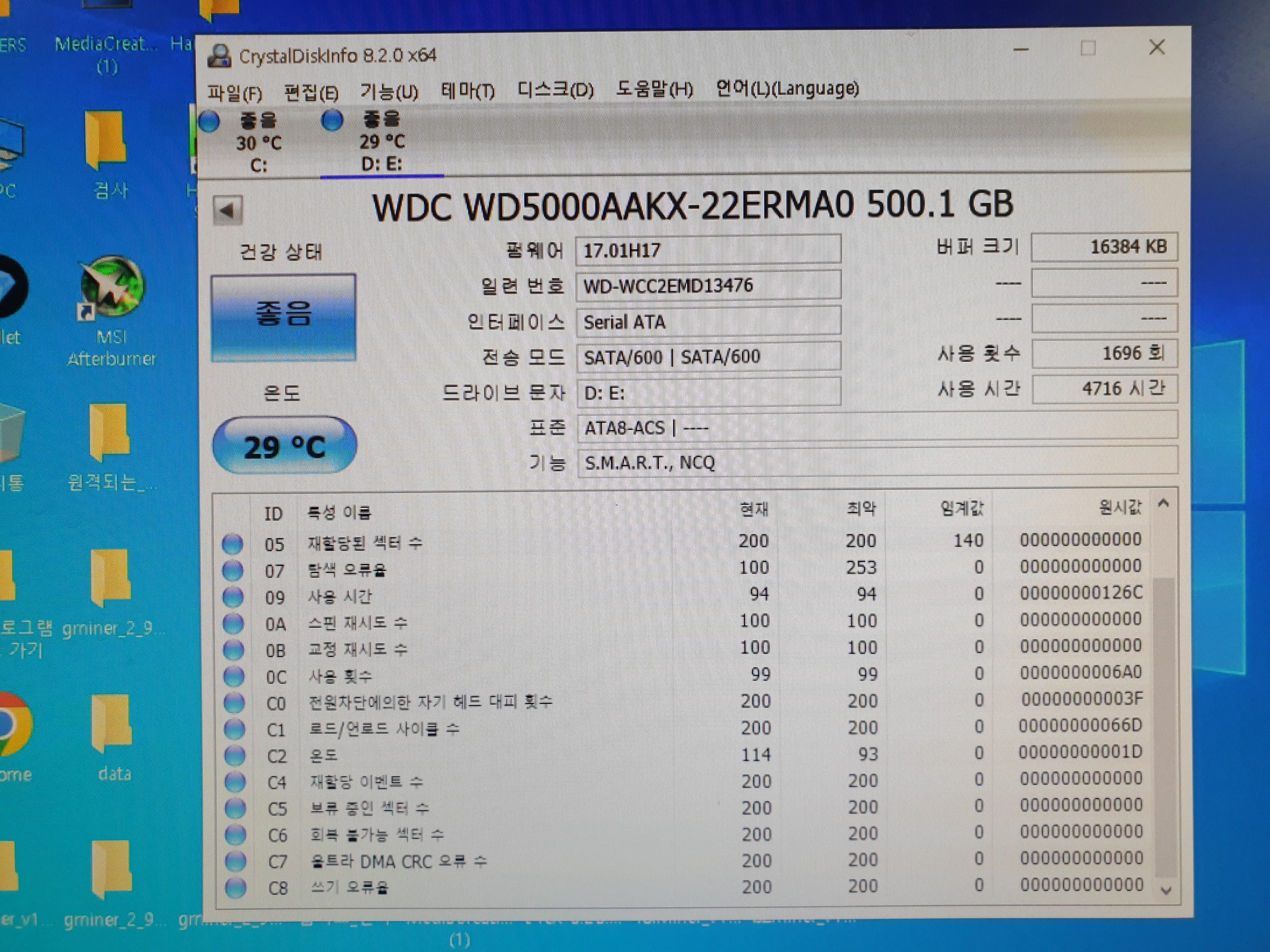Click the interface field Serial ATA

click(x=708, y=321)
